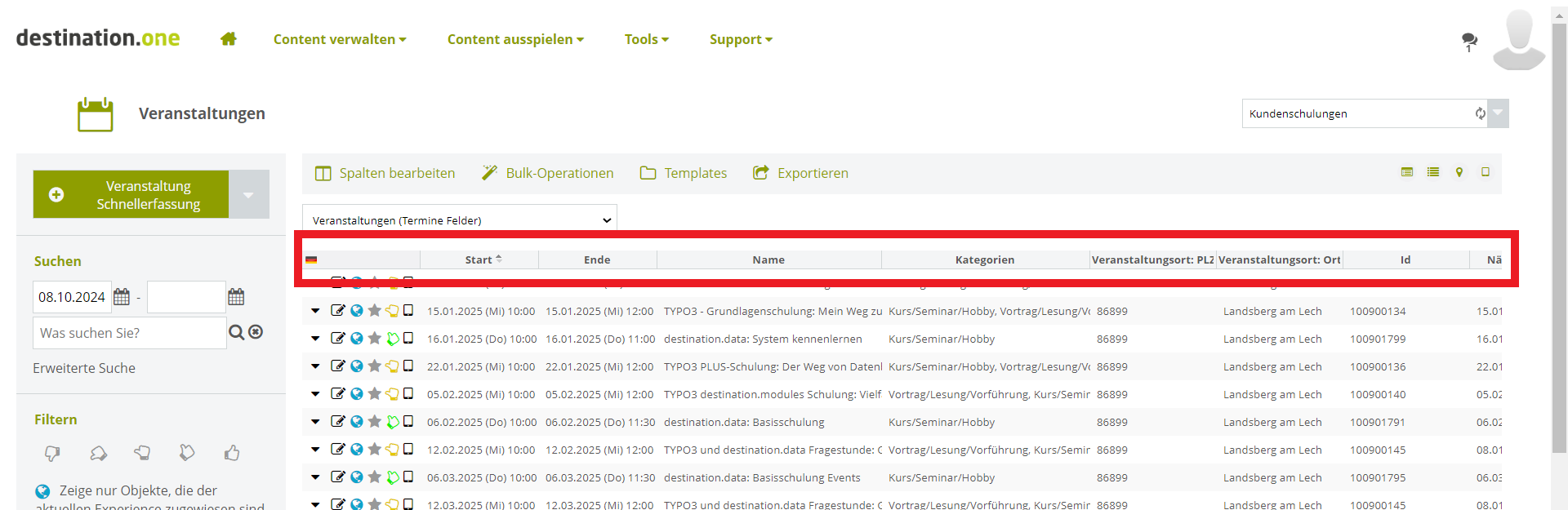Click green thumb icon on 16.01.2025 row
This screenshot has width=1568, height=510.
[x=393, y=339]
